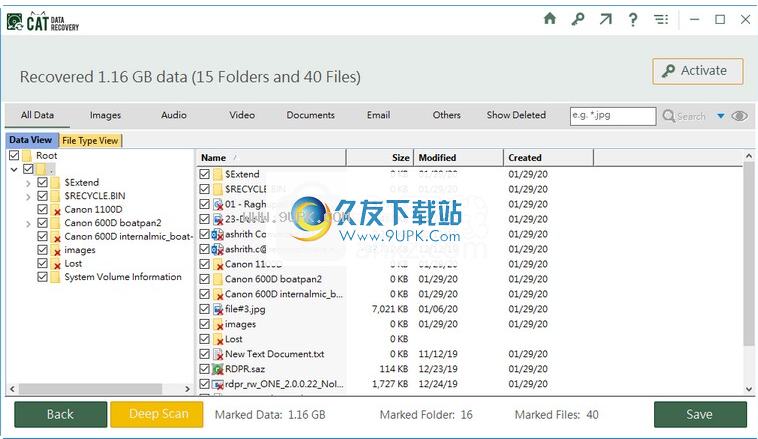Uncheck the Root checkbox in tree
The width and height of the screenshot is (758, 439).
pyautogui.click(x=14, y=155)
